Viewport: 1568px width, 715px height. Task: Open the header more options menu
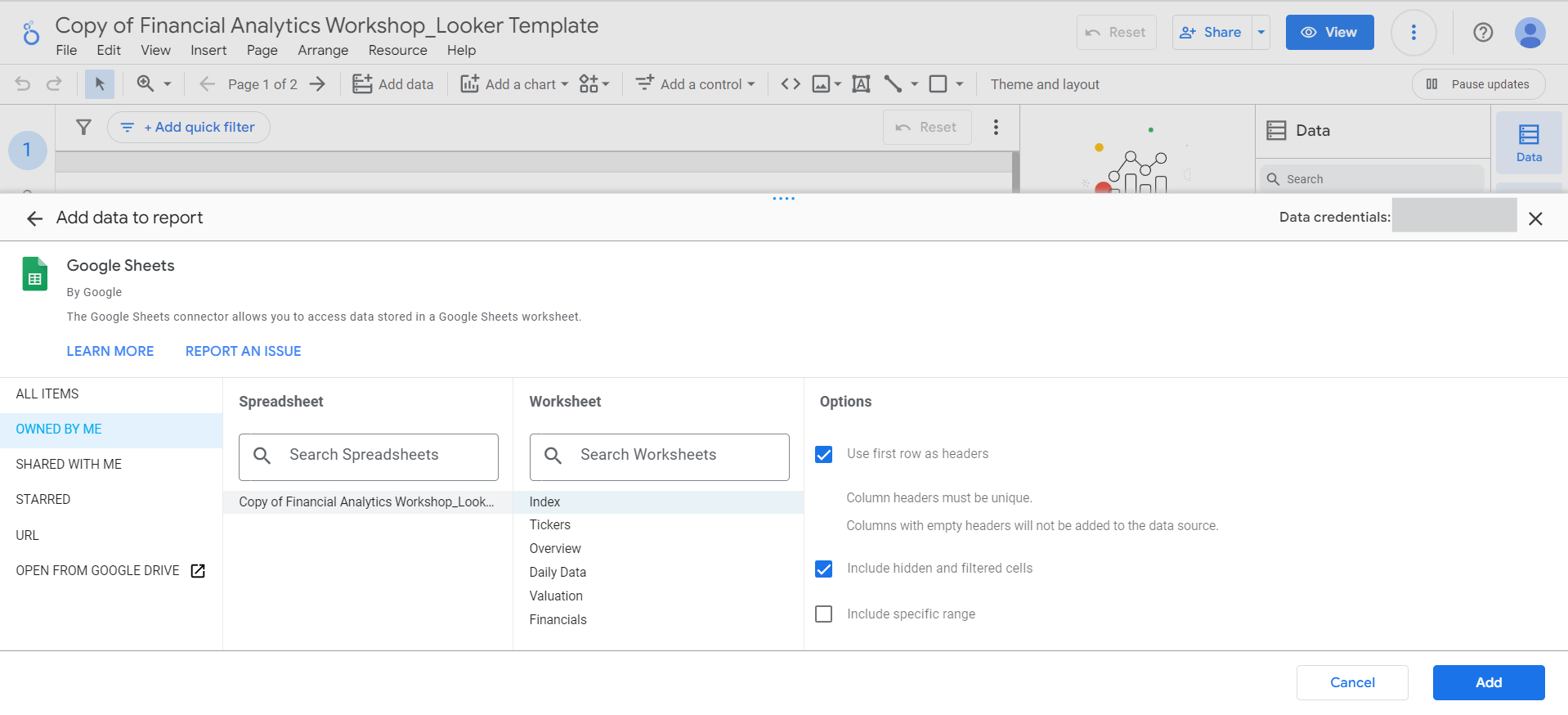pos(1413,33)
